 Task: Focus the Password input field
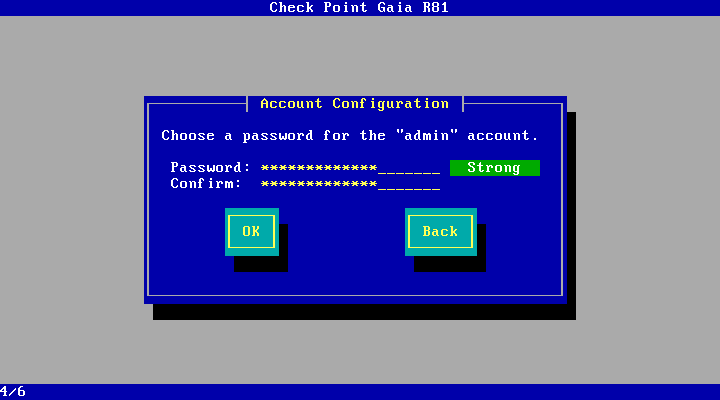click(350, 168)
